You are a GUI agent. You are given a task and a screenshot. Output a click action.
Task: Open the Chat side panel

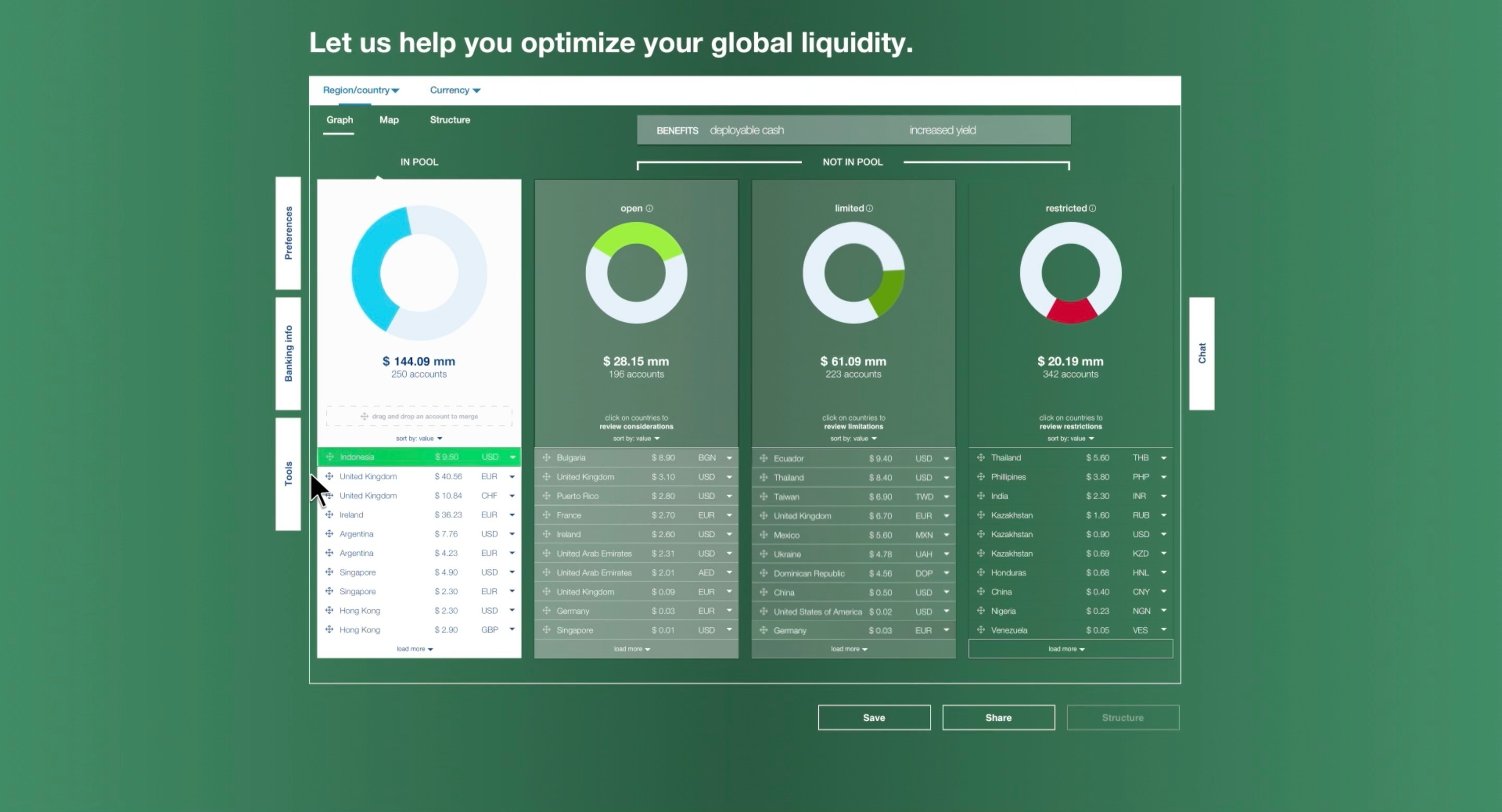click(x=1202, y=353)
